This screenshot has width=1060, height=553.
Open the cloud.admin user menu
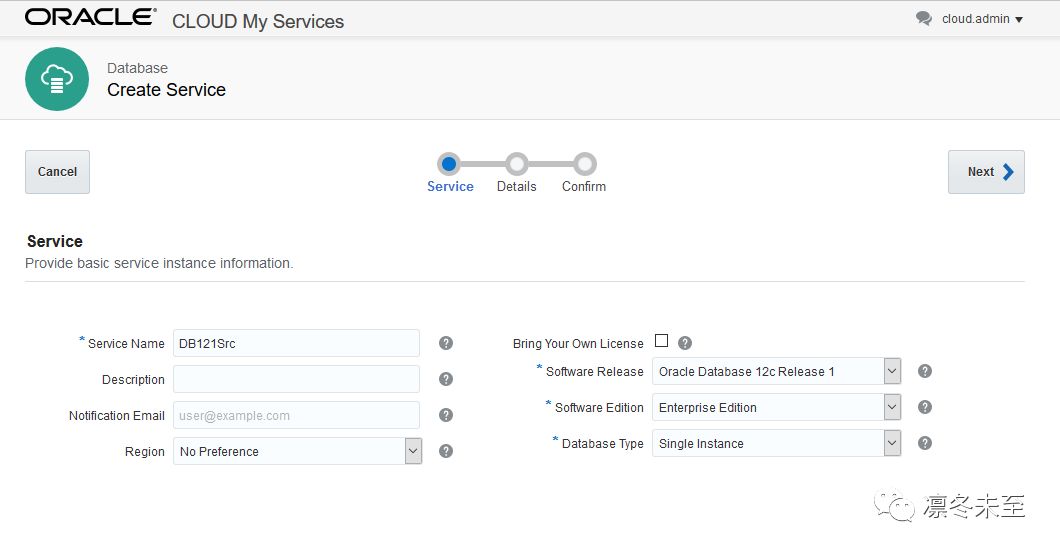click(x=982, y=19)
